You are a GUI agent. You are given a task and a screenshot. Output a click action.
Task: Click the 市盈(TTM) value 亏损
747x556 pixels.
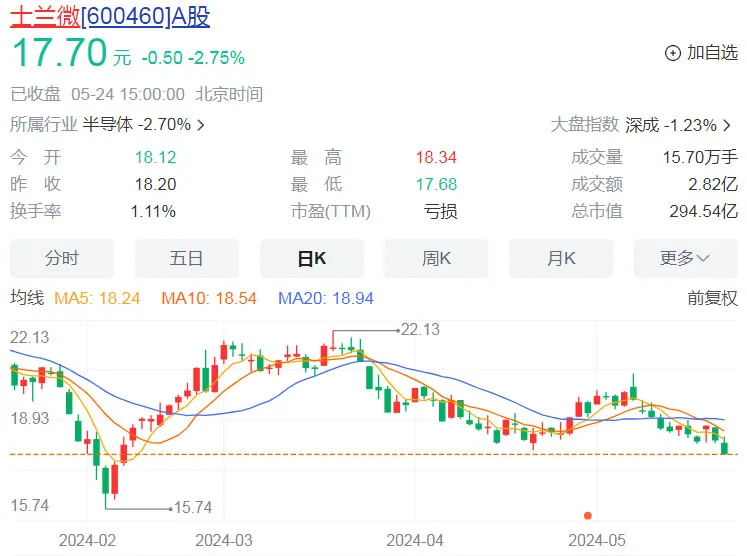[x=441, y=211]
